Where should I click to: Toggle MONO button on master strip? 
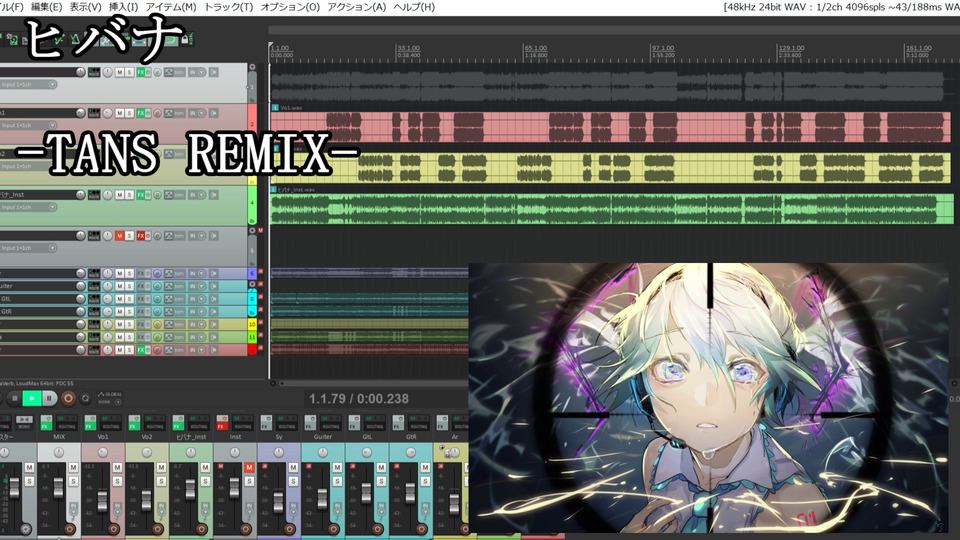24,422
